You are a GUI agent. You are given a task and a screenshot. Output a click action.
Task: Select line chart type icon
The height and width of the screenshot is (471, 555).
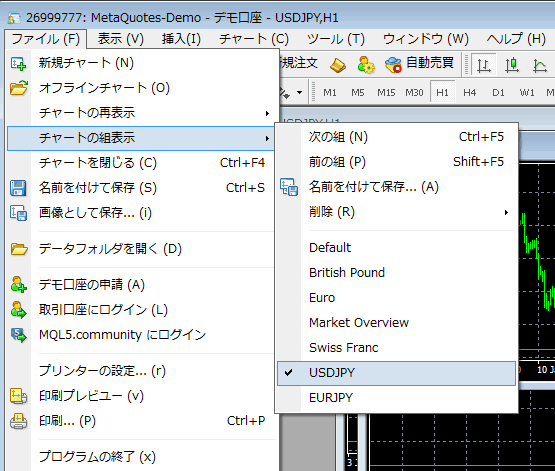pyautogui.click(x=540, y=65)
